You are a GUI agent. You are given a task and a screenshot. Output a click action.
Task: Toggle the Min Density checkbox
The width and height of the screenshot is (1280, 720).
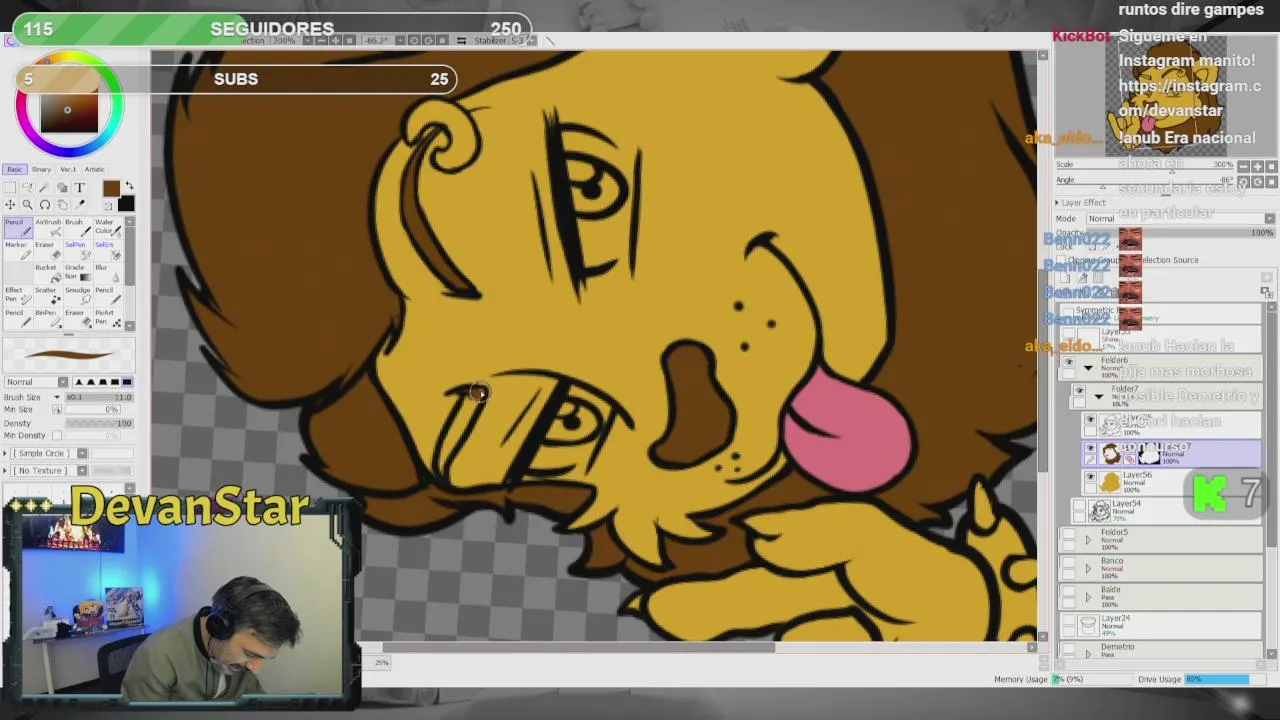57,435
